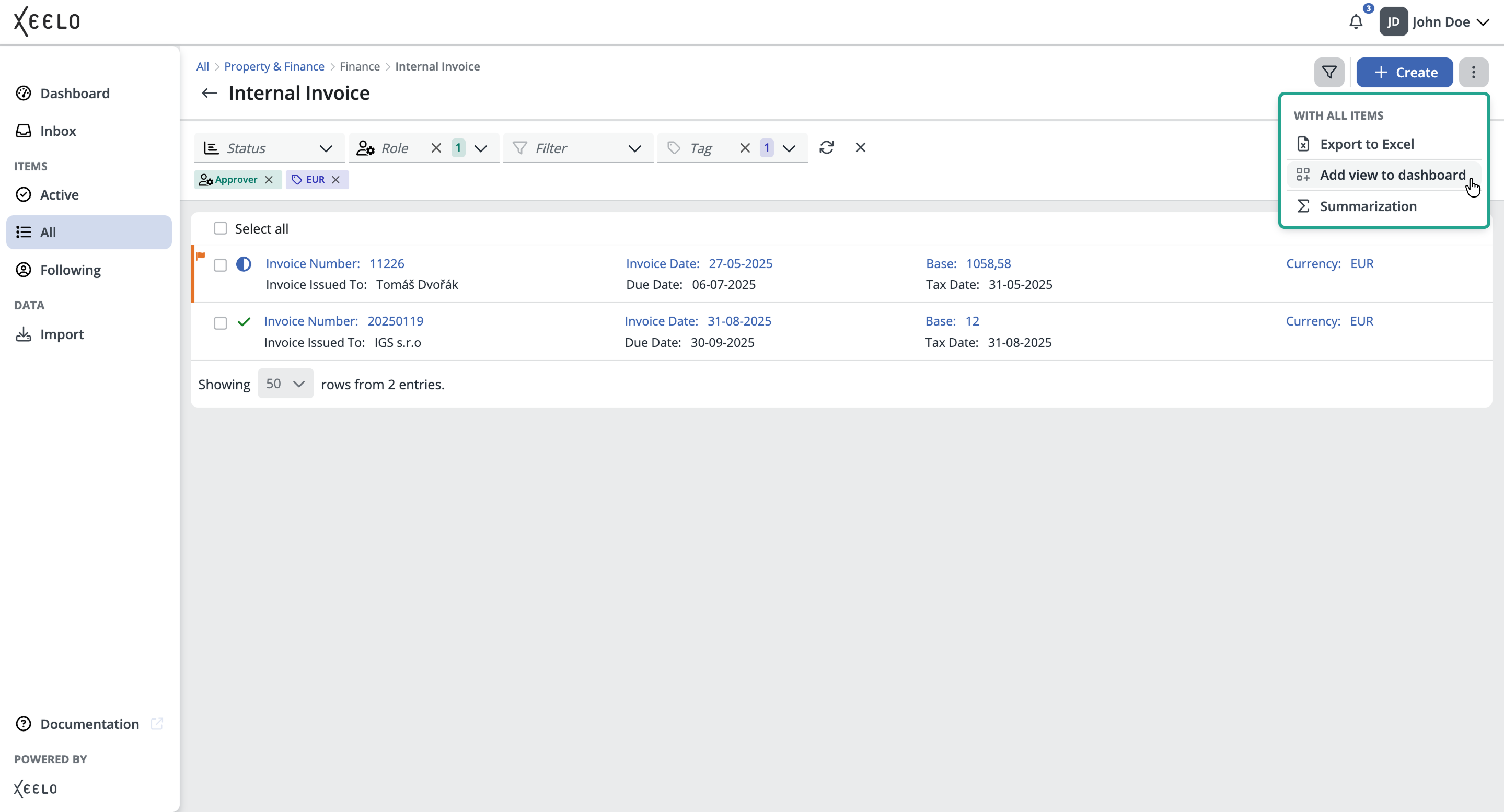Click the JD user avatar
This screenshot has width=1504, height=812.
coord(1393,22)
